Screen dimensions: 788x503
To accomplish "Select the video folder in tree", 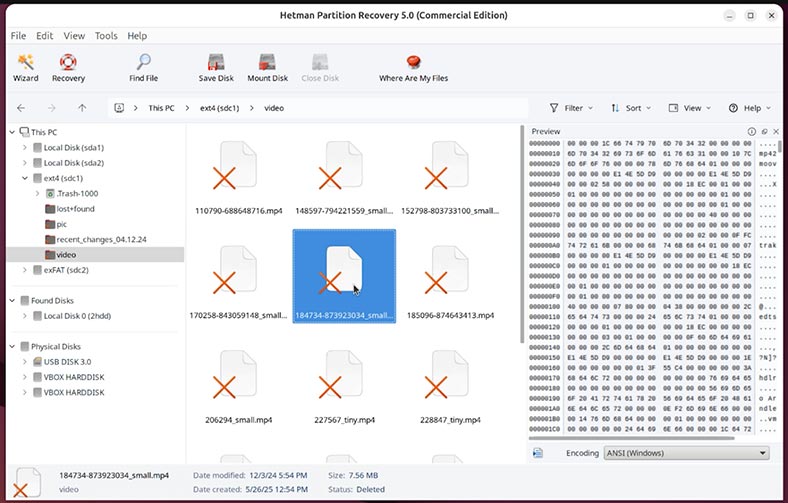I will coord(95,255).
